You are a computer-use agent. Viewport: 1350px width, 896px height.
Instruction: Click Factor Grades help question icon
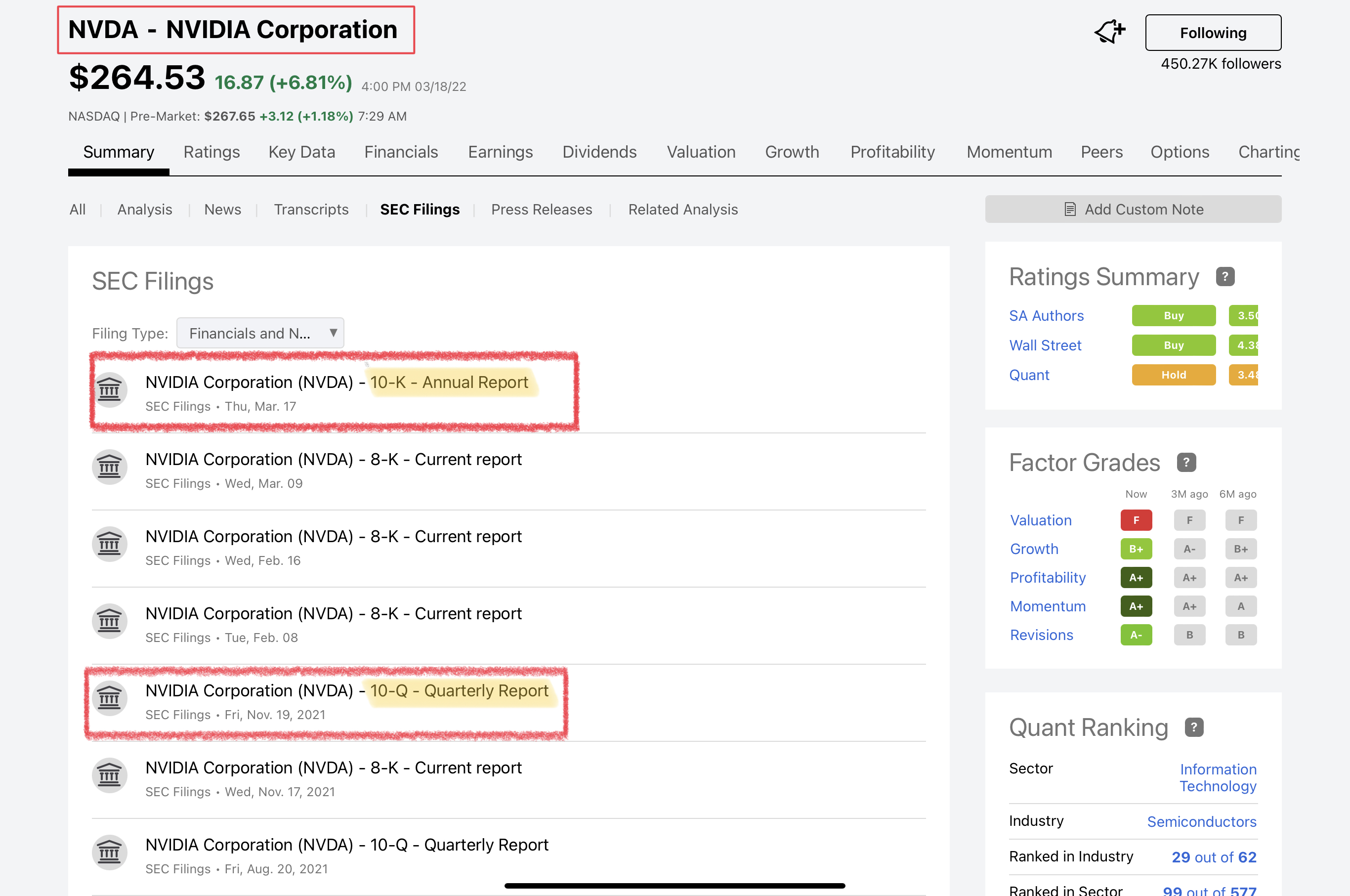click(x=1186, y=462)
